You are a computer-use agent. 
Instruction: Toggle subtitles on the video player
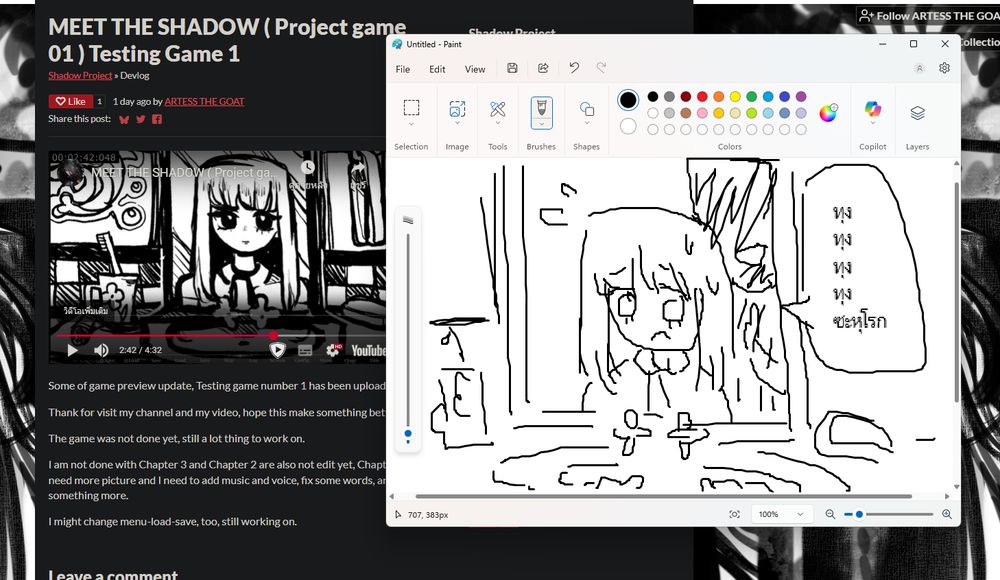(x=305, y=350)
